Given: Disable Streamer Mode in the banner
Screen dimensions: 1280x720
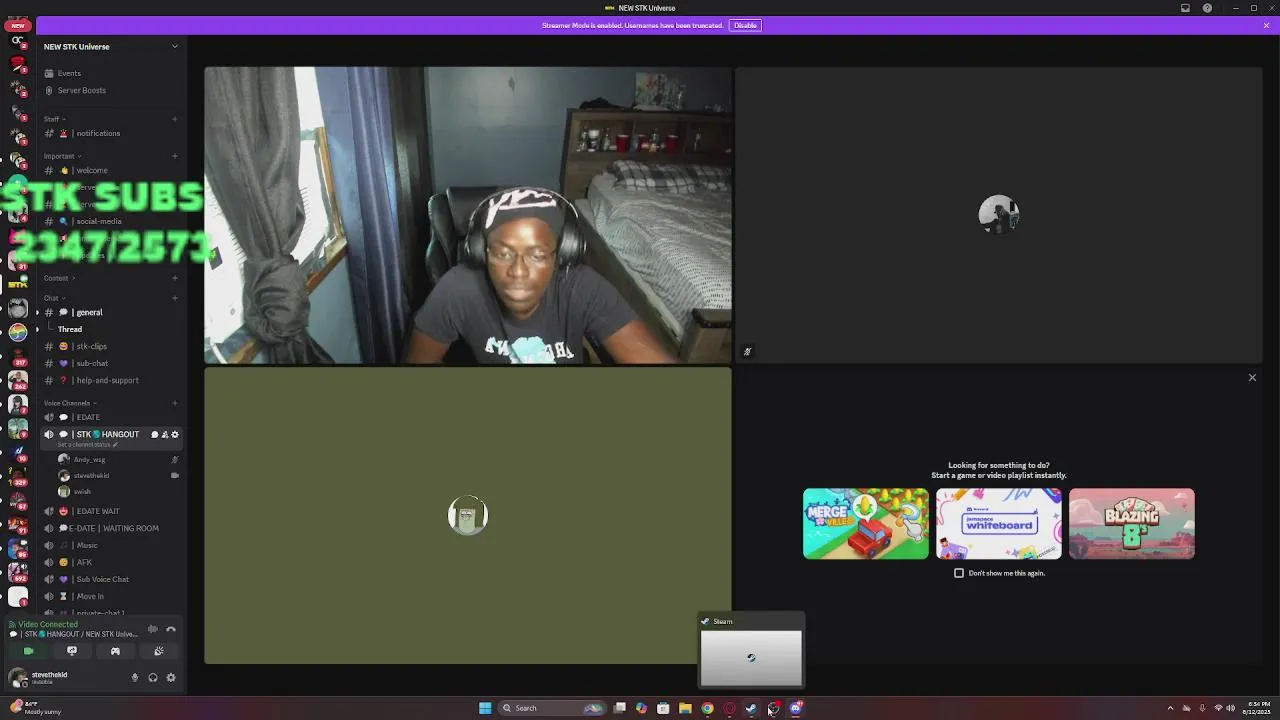Looking at the screenshot, I should coord(745,25).
